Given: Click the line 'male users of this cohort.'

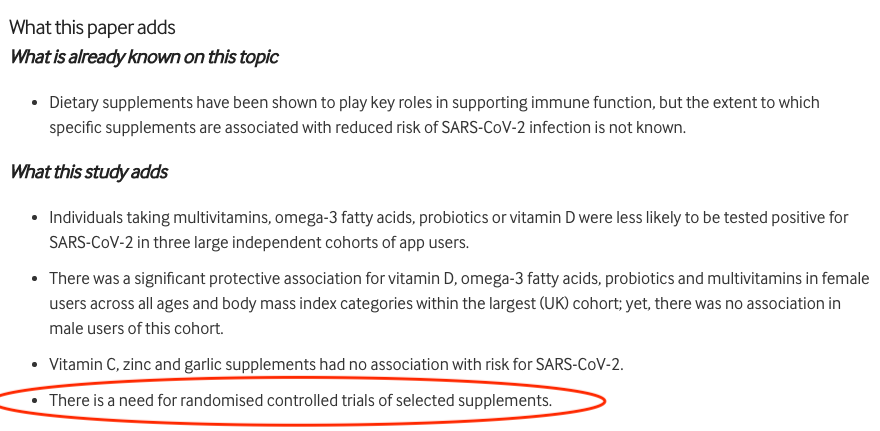Looking at the screenshot, I should [136, 328].
